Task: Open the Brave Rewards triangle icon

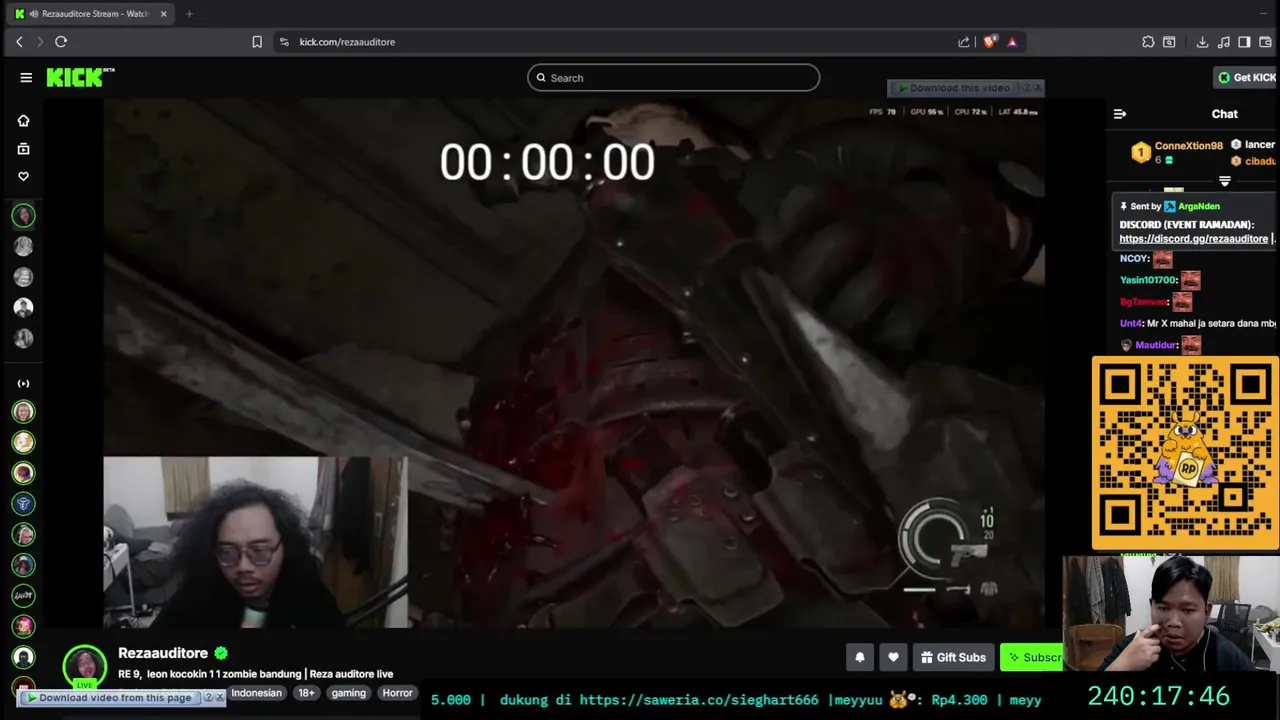Action: pos(1012,42)
